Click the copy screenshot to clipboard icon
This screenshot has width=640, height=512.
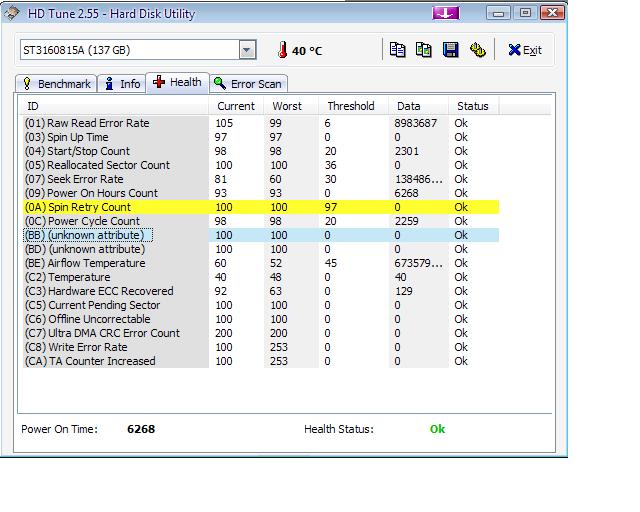424,50
